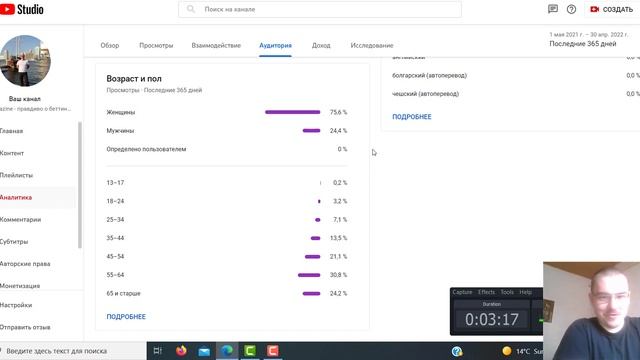
Task: Click Определено пользователем row label
Action: click(x=146, y=149)
